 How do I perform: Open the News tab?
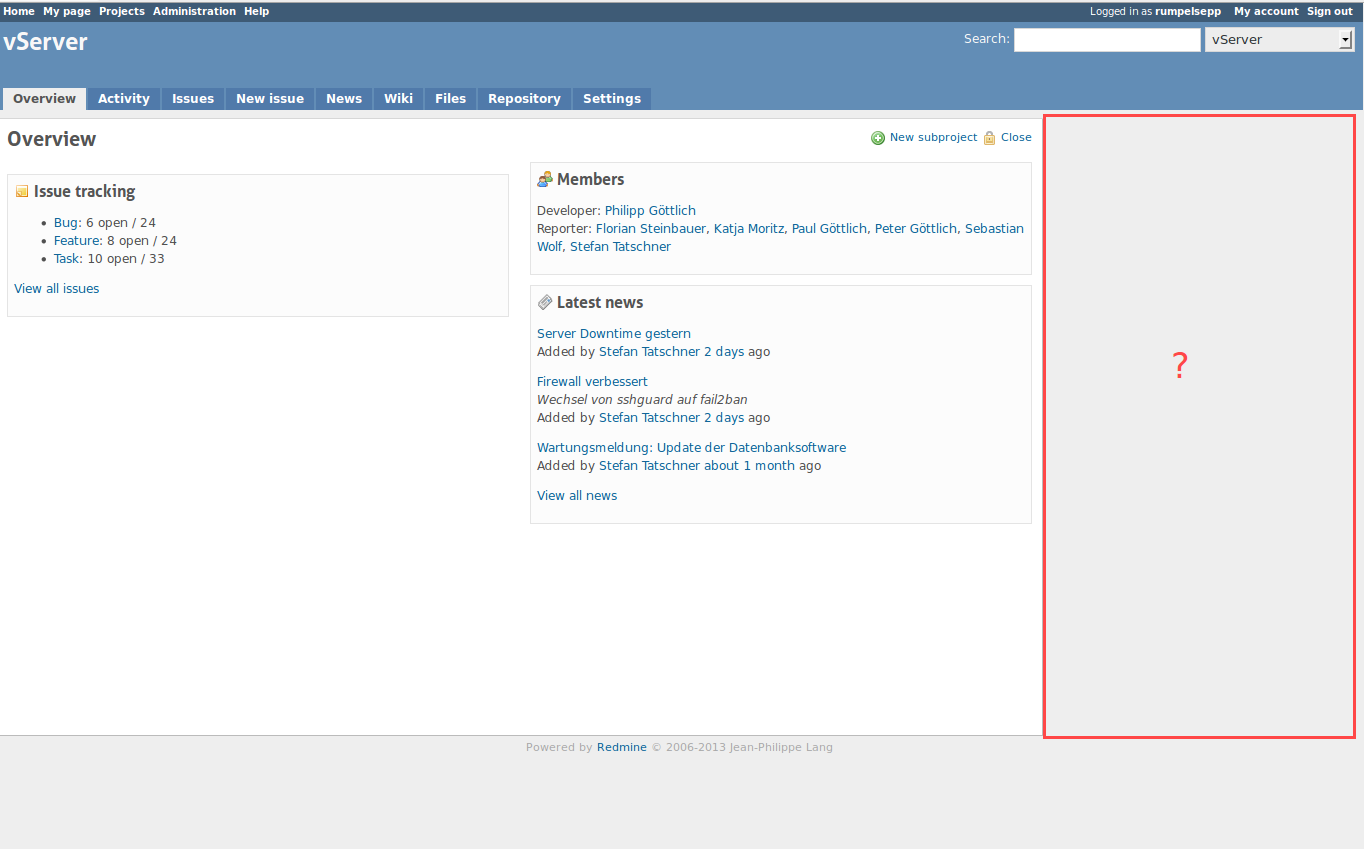[344, 99]
